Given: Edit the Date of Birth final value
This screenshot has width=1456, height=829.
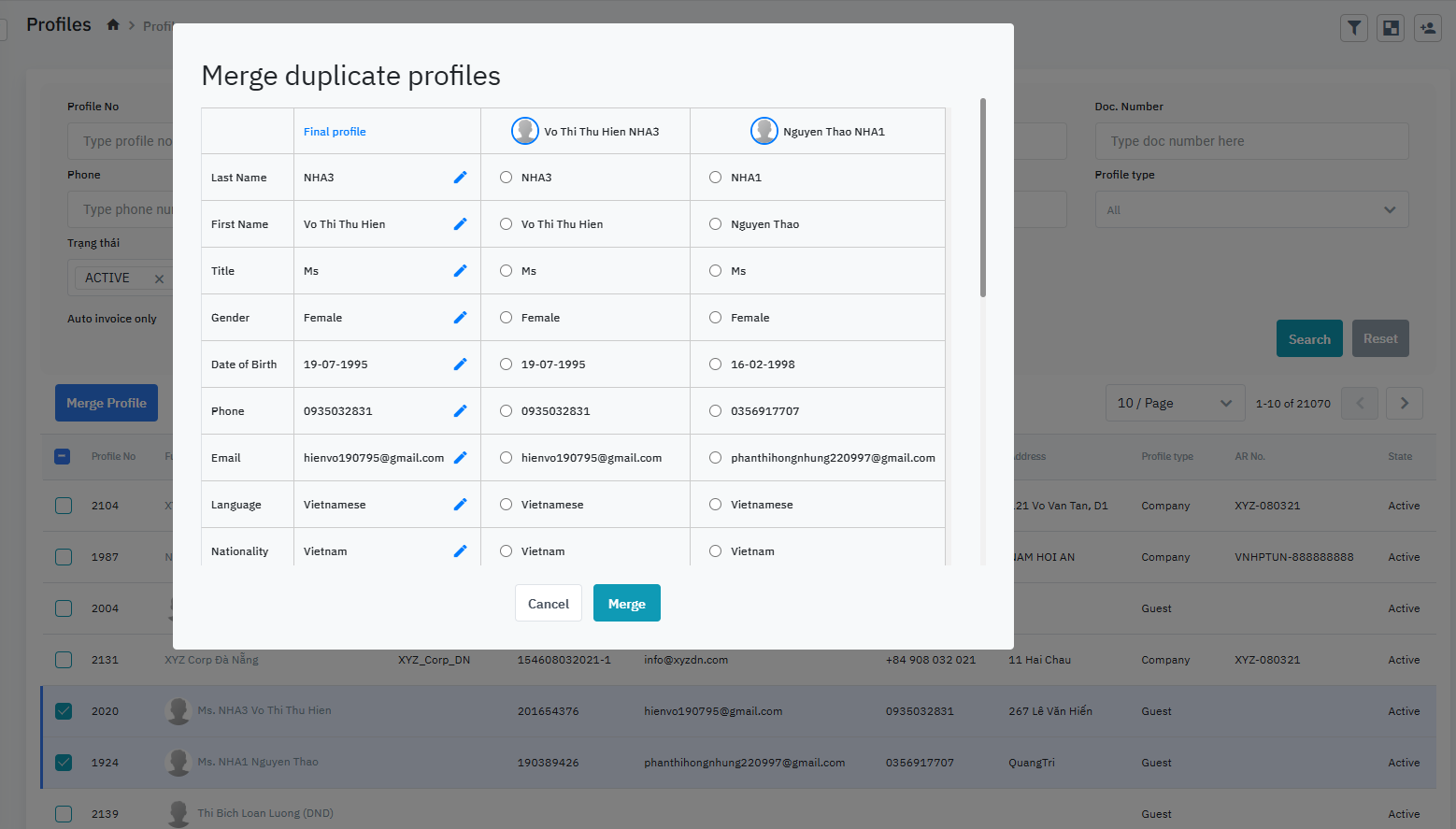Looking at the screenshot, I should 460,364.
